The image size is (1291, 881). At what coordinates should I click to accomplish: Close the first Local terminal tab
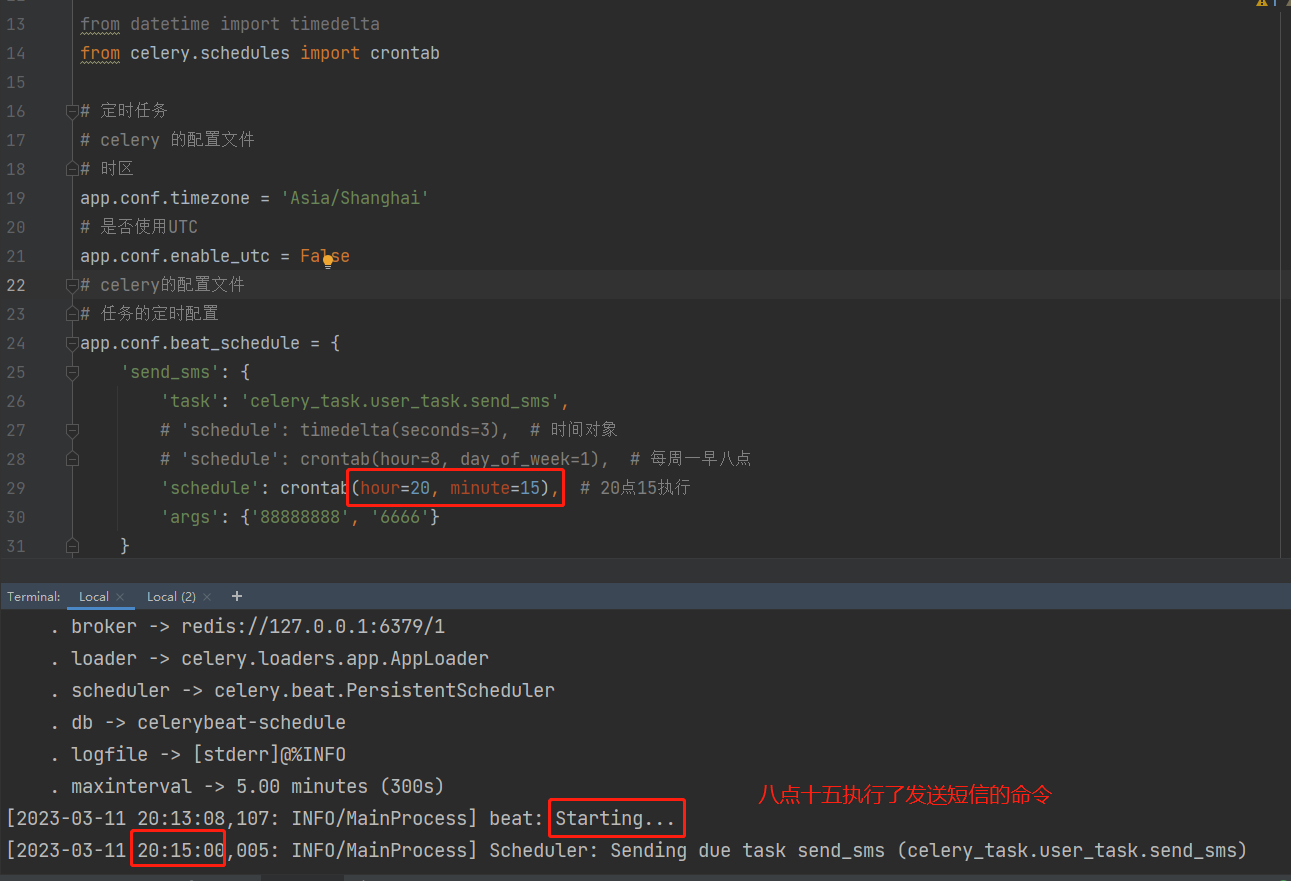point(120,597)
